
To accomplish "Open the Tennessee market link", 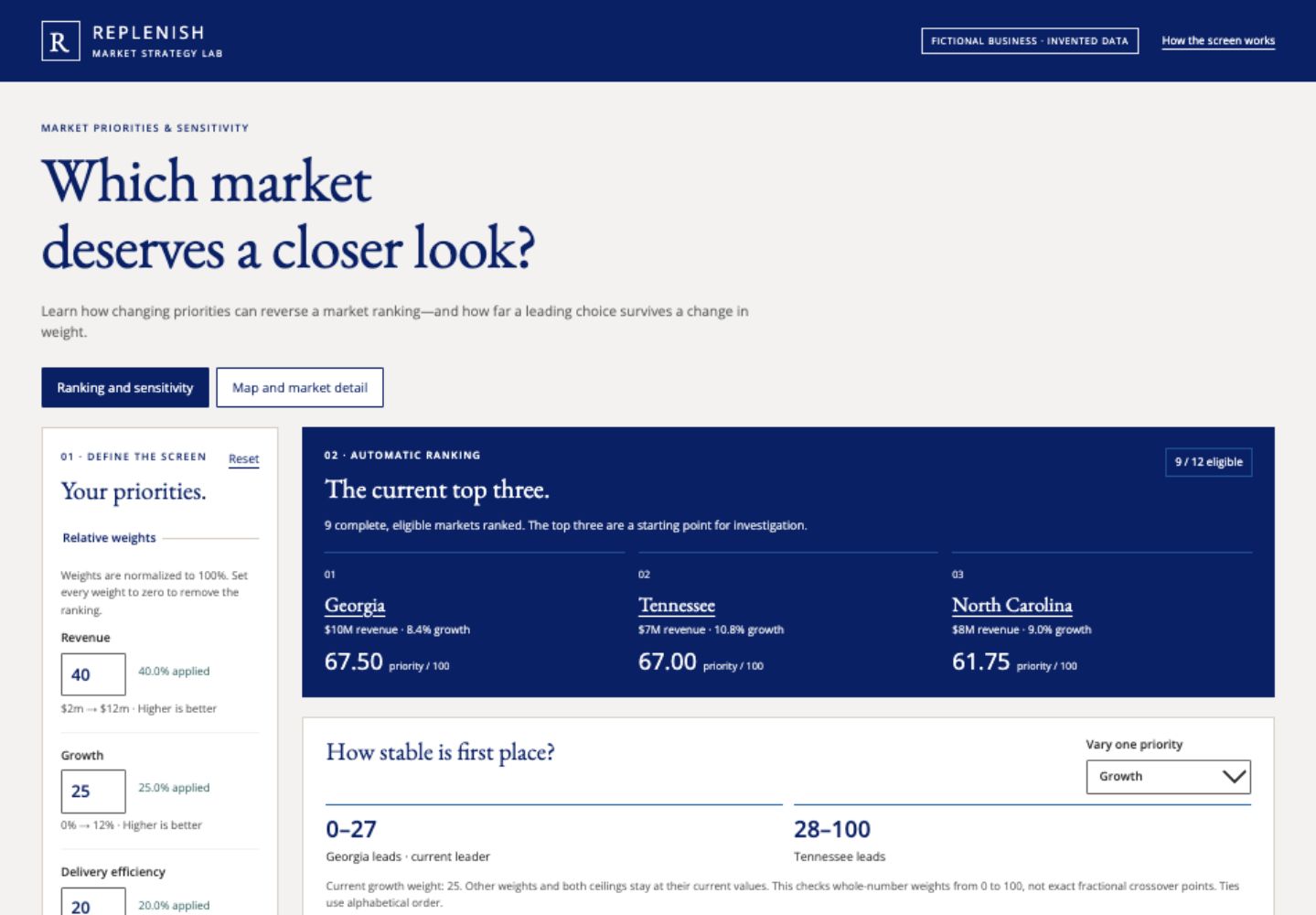I will (677, 606).
